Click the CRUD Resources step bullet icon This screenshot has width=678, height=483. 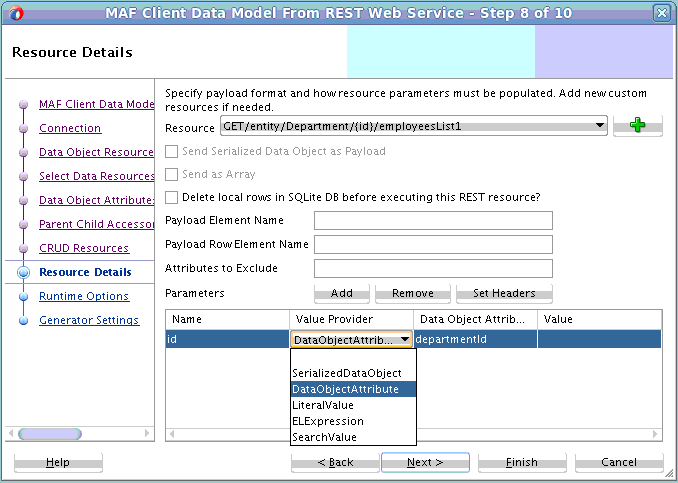tap(23, 249)
